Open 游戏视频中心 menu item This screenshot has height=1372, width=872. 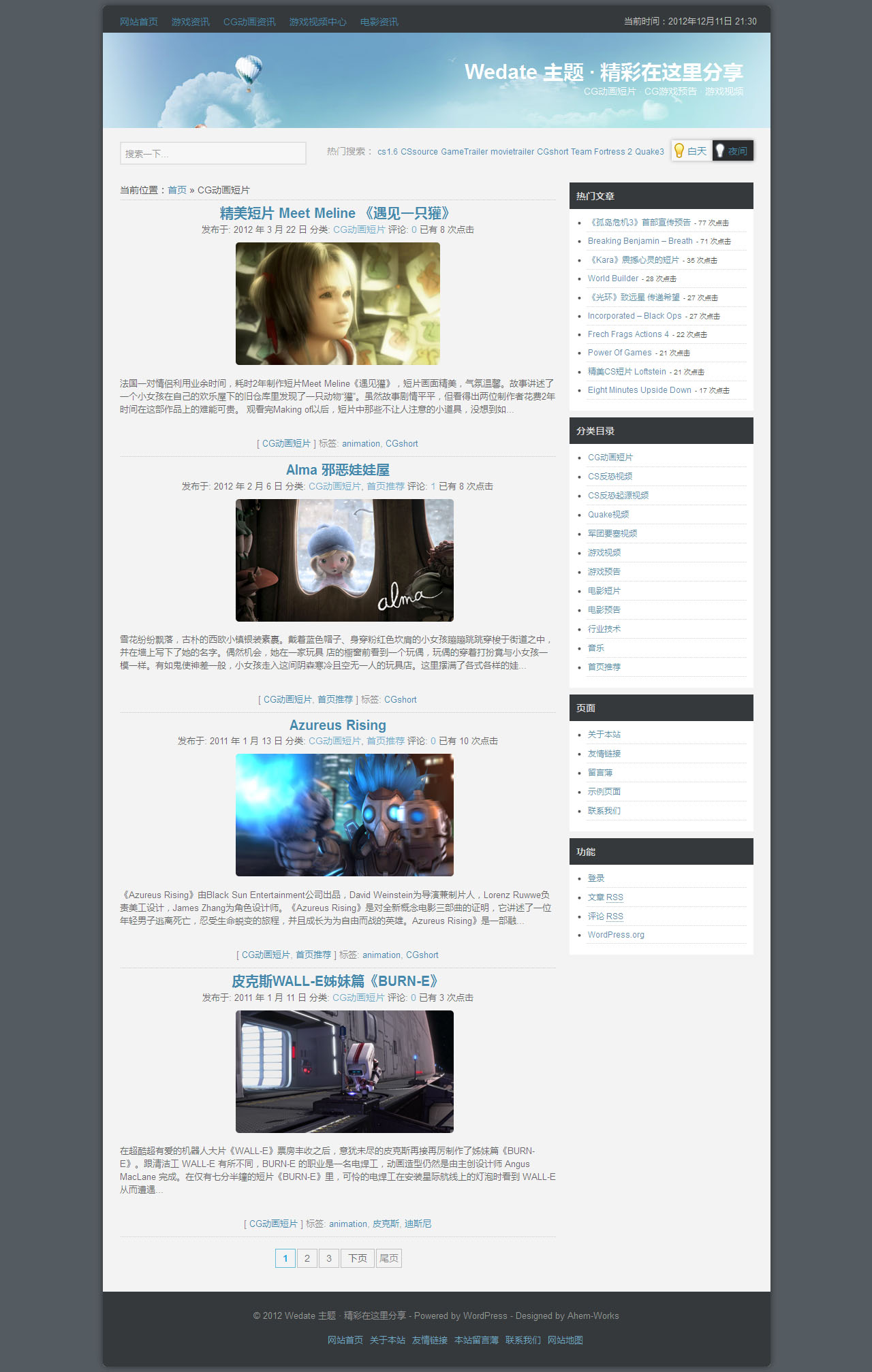[317, 22]
